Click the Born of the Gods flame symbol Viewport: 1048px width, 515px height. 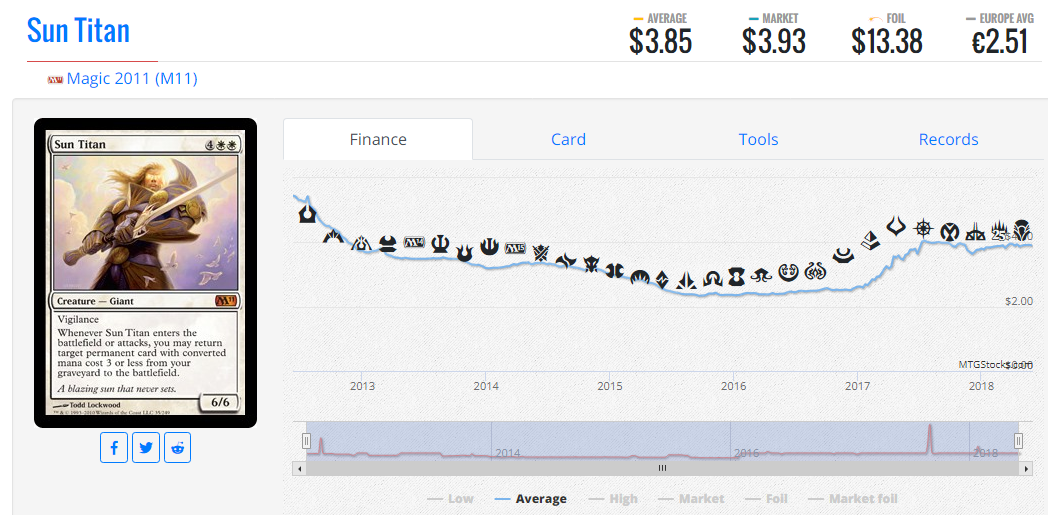465,252
